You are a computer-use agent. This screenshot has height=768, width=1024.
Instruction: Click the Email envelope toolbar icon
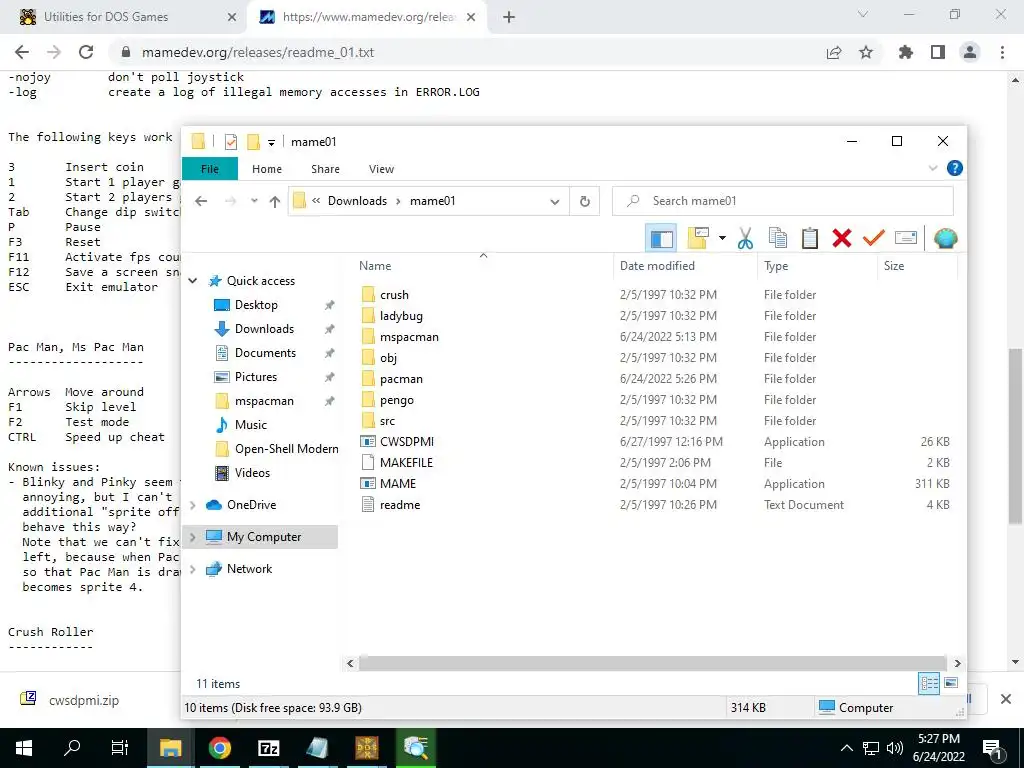tap(906, 238)
